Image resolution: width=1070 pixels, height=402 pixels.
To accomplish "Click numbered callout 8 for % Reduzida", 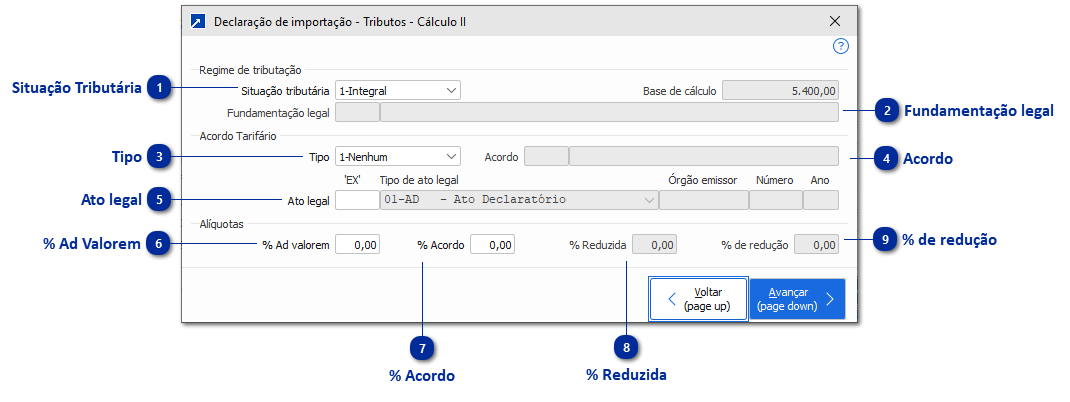I will click(x=626, y=347).
